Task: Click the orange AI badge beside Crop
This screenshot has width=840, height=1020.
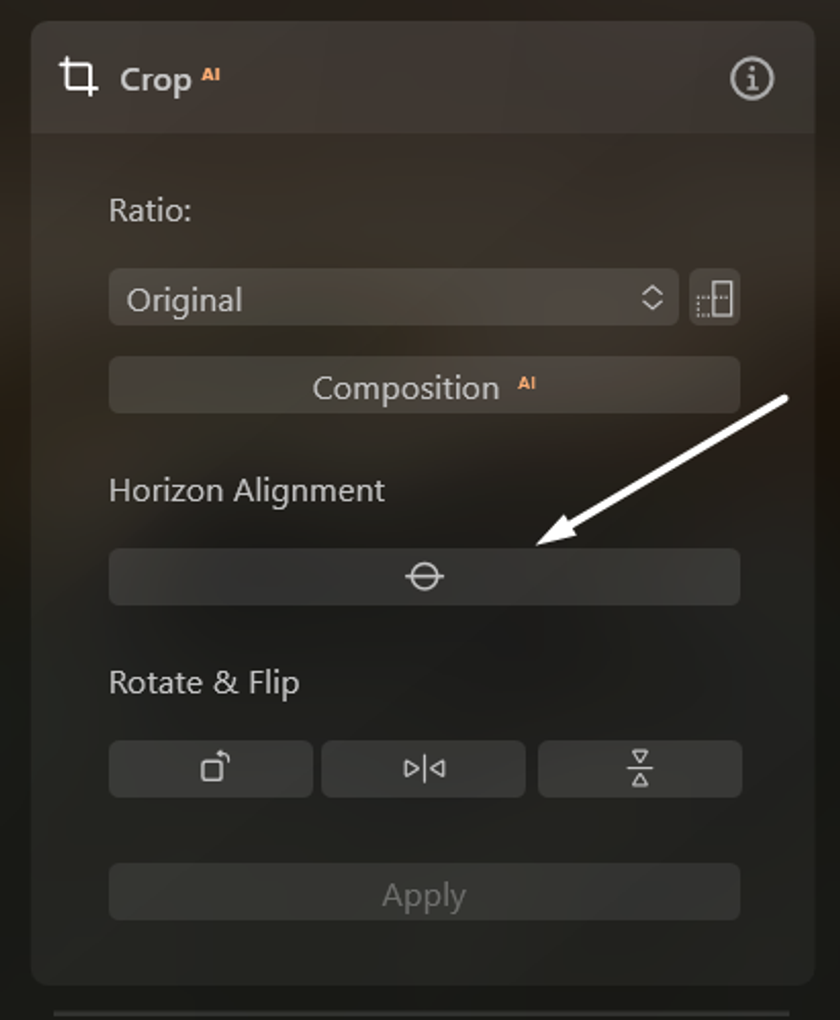Action: point(211,74)
